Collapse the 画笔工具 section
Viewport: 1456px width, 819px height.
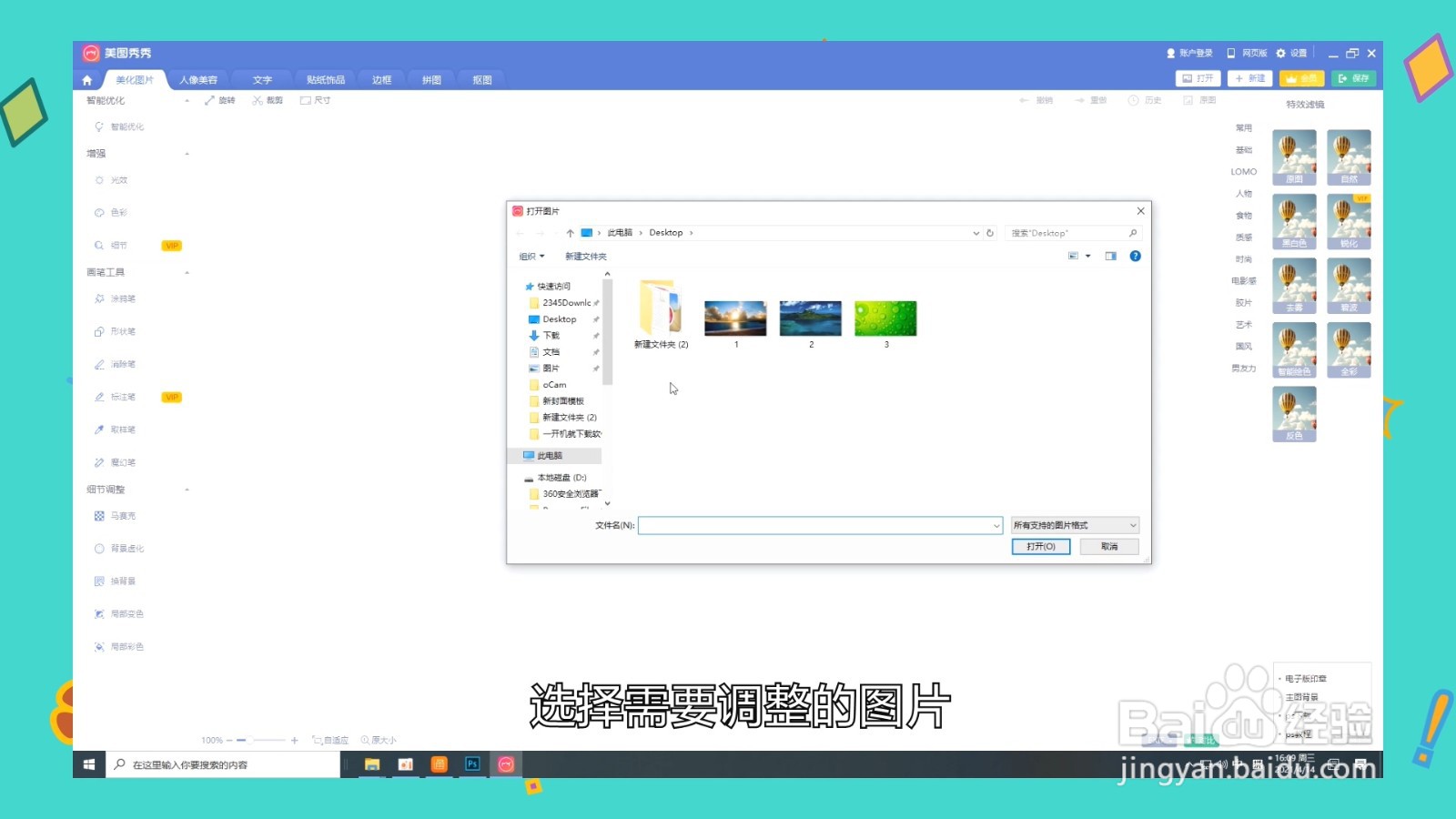coord(187,273)
